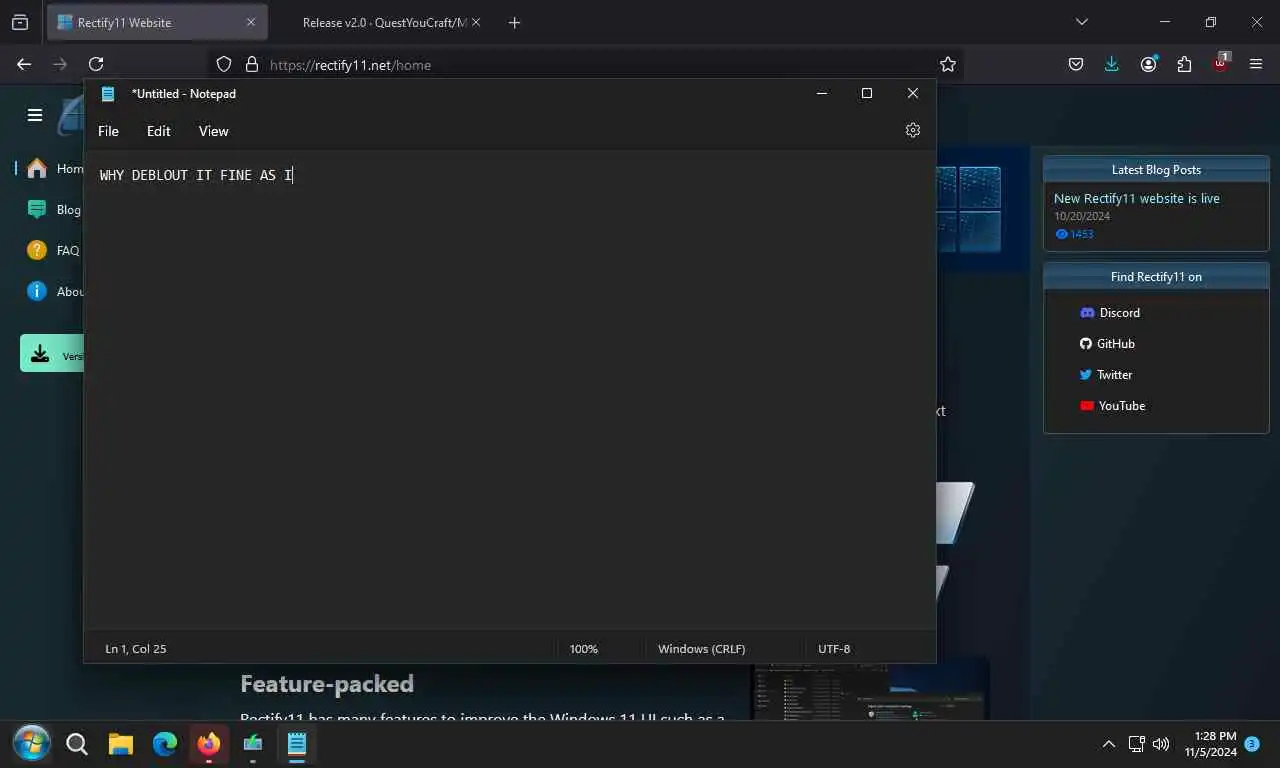Click the 1453 views counter
The width and height of the screenshot is (1280, 768).
click(x=1074, y=234)
